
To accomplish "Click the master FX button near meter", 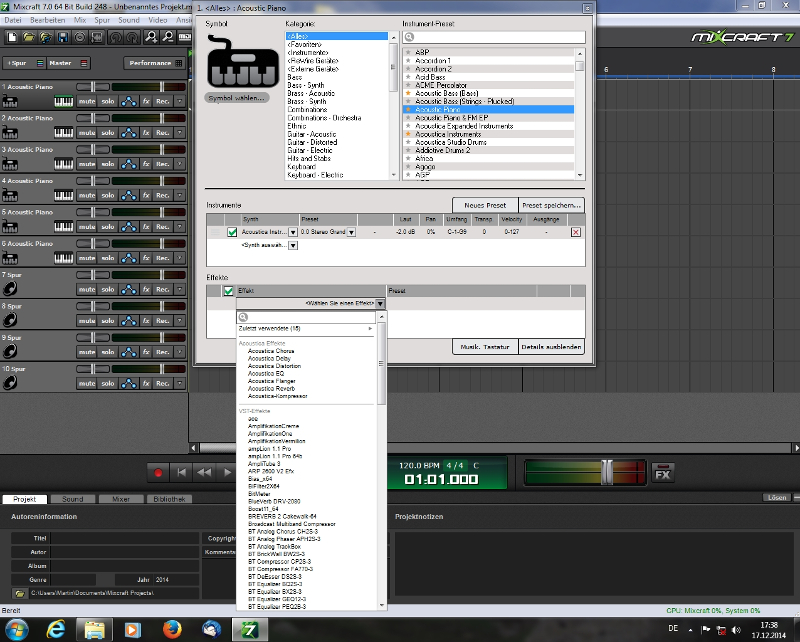I will pyautogui.click(x=663, y=474).
